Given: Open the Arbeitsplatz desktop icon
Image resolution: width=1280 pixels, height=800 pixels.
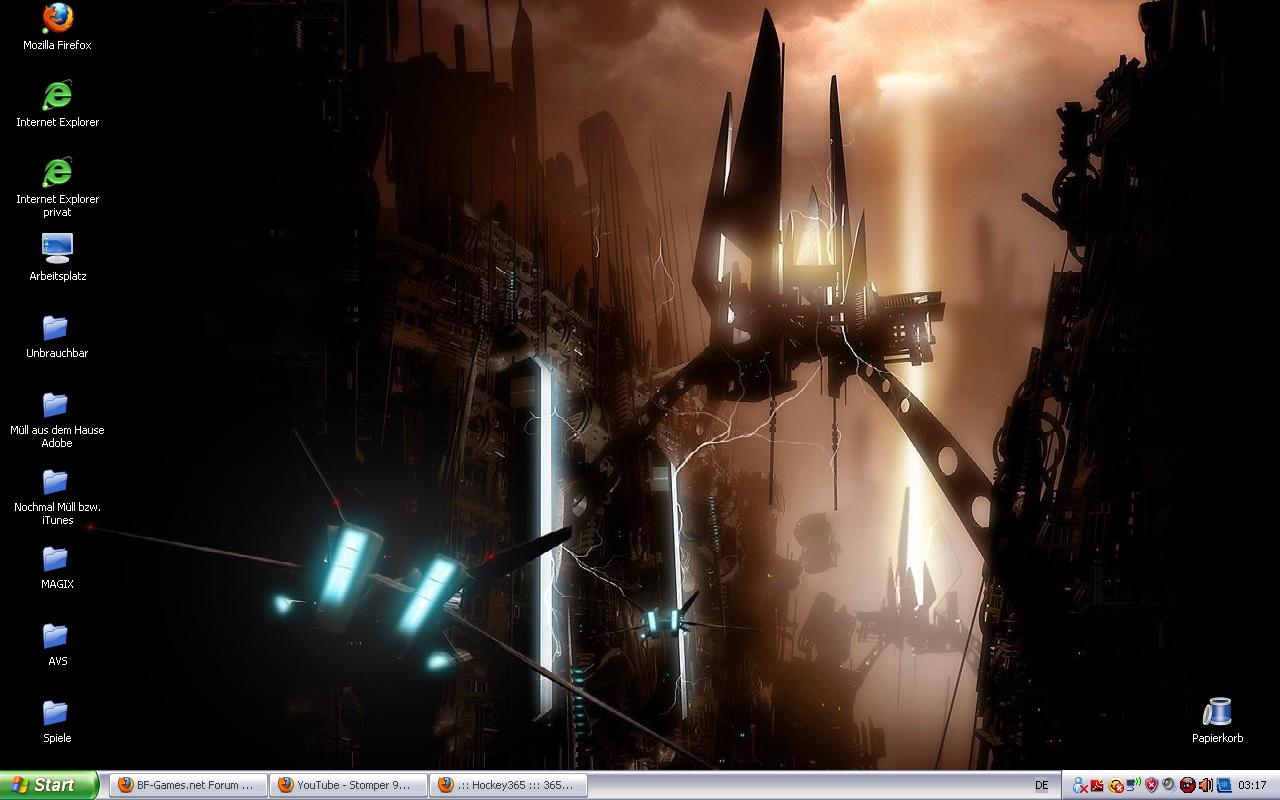Looking at the screenshot, I should (57, 258).
